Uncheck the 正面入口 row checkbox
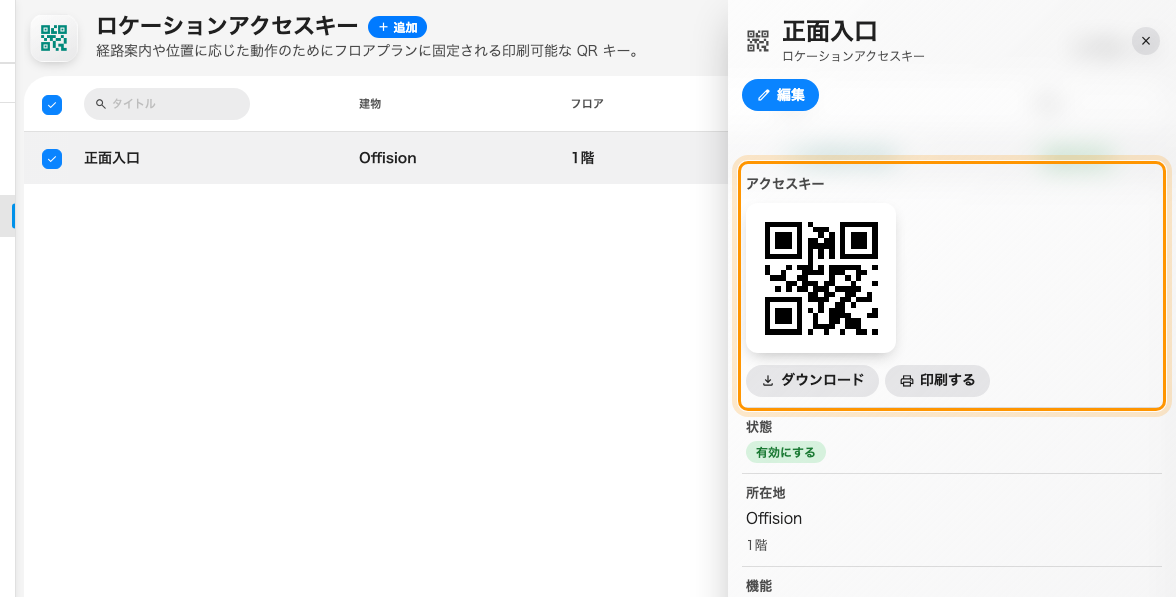1176x597 pixels. click(52, 158)
